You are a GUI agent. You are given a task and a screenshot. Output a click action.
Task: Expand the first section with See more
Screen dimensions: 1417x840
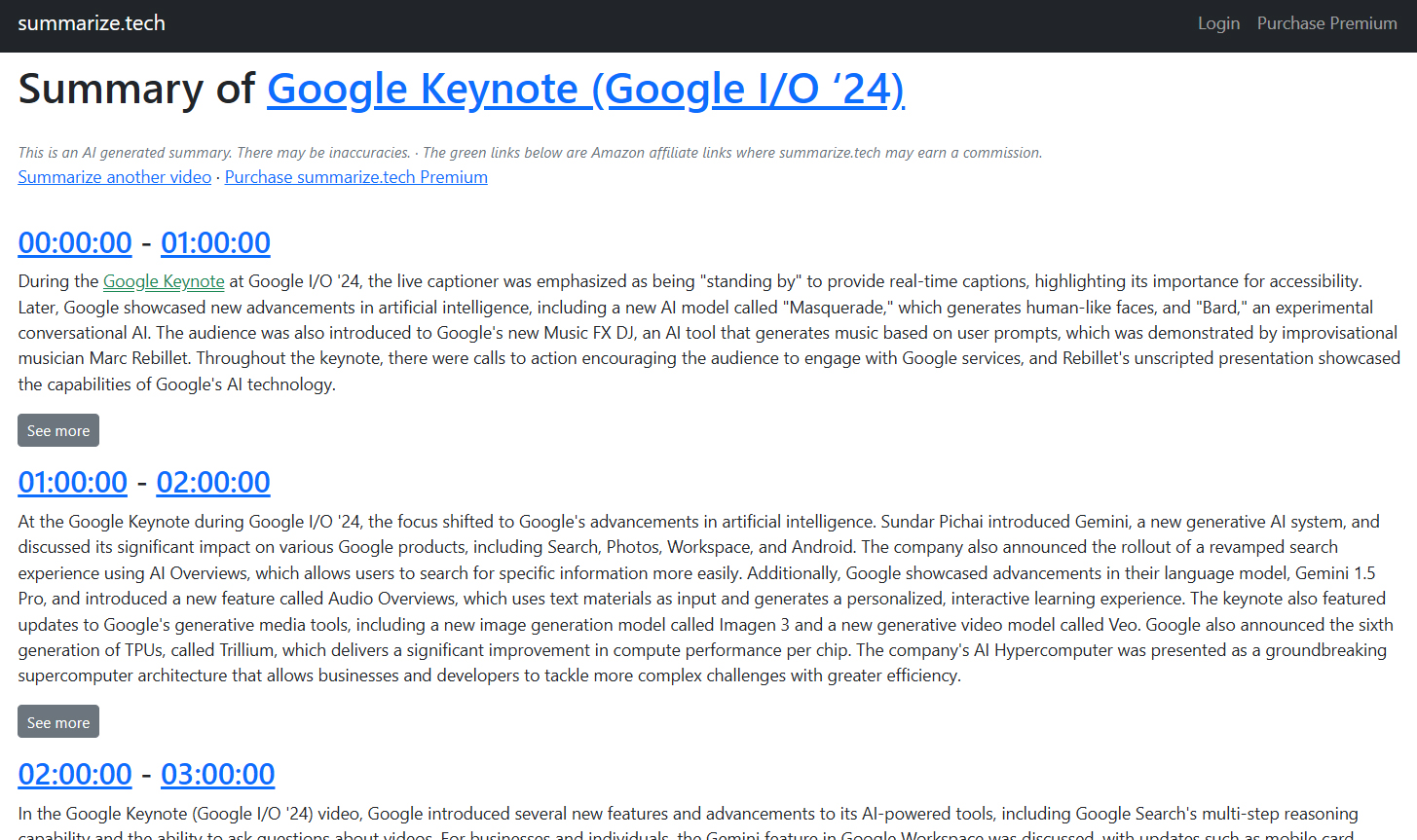(57, 429)
